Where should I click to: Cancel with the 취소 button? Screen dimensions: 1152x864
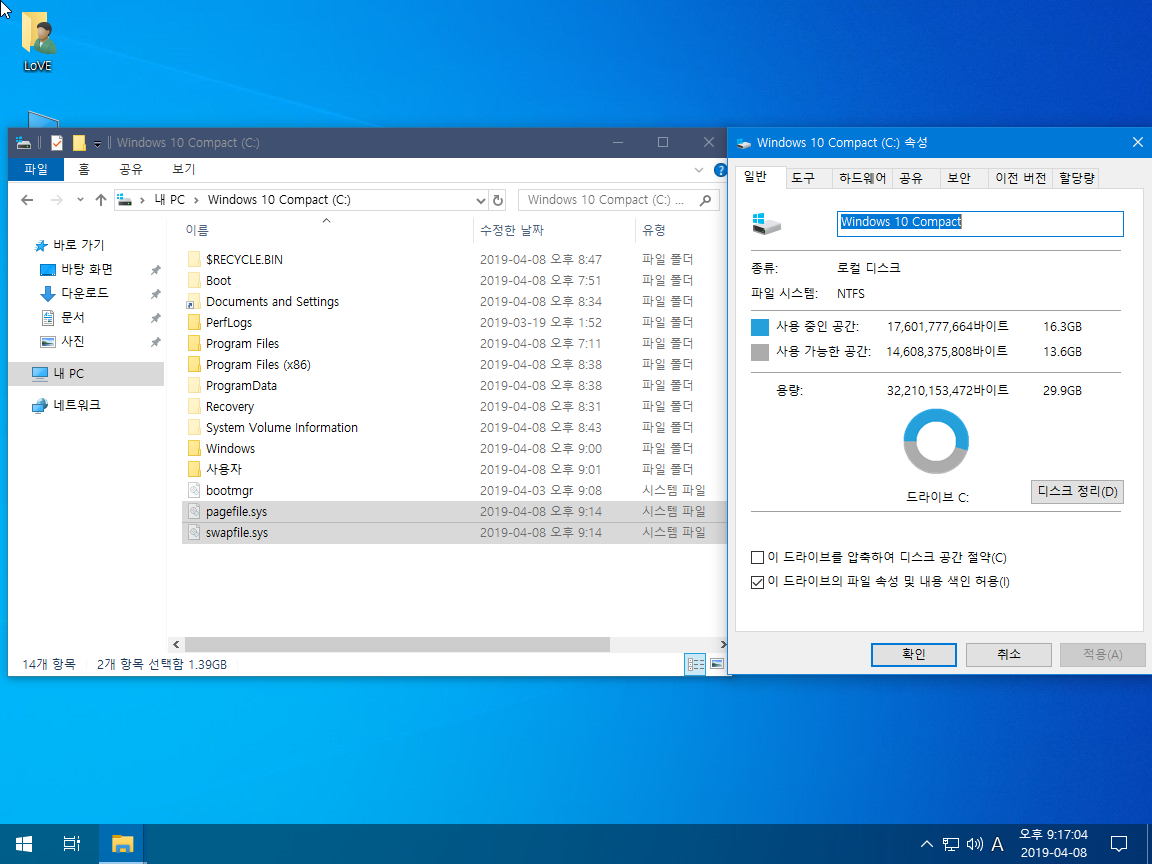click(x=1008, y=654)
